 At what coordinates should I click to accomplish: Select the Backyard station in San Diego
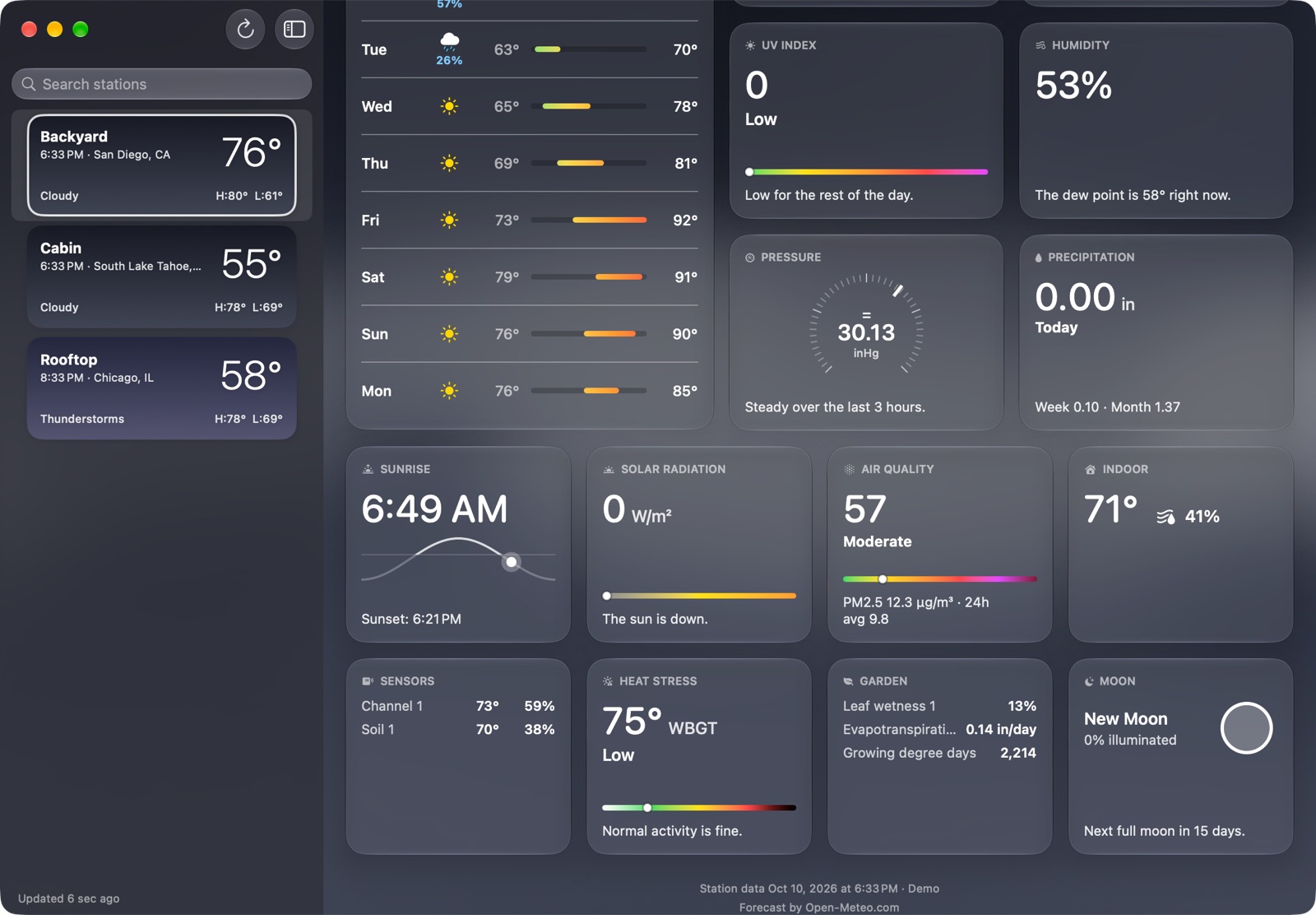pyautogui.click(x=162, y=165)
